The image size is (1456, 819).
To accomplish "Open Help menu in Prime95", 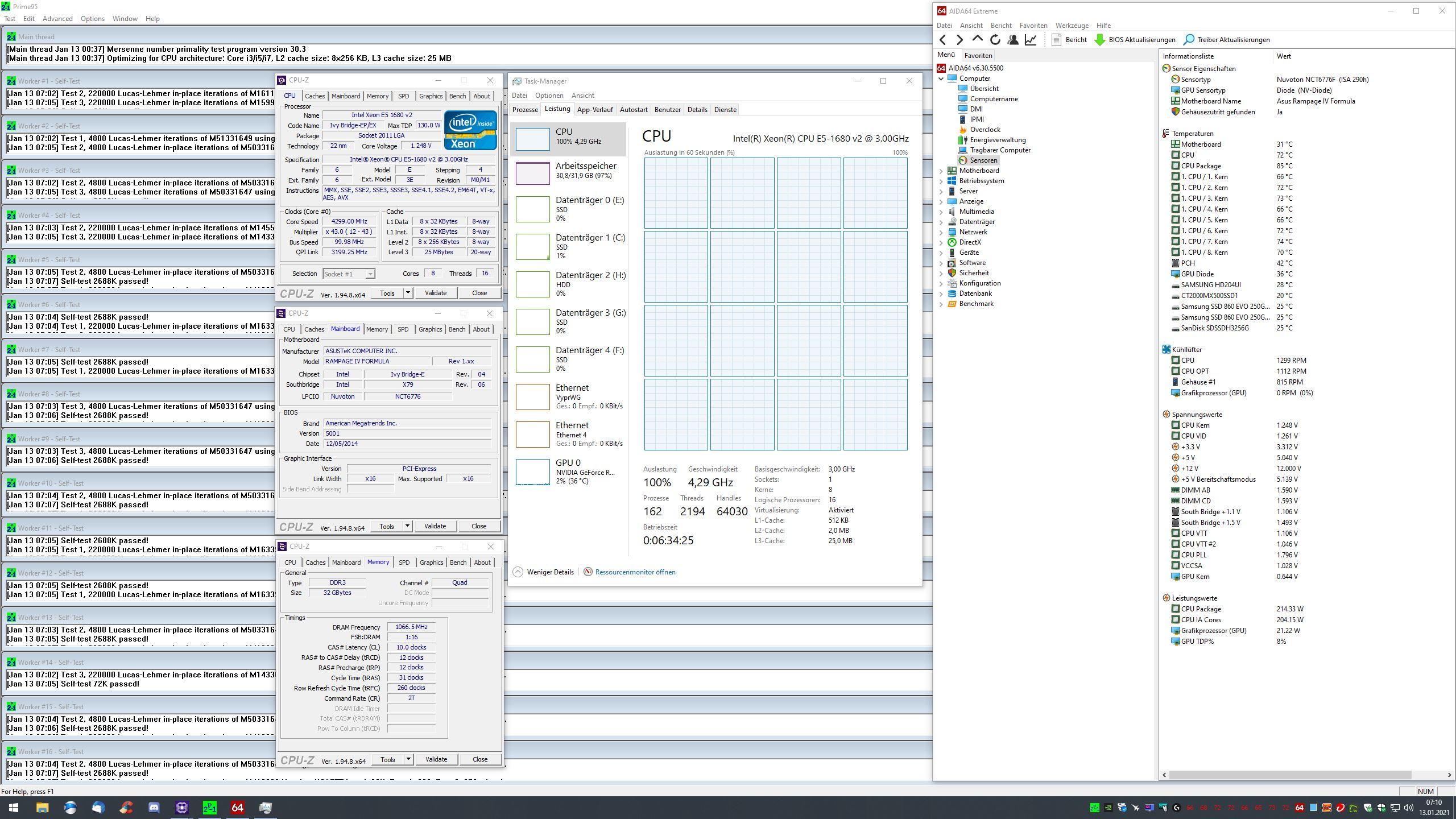I will [152, 18].
